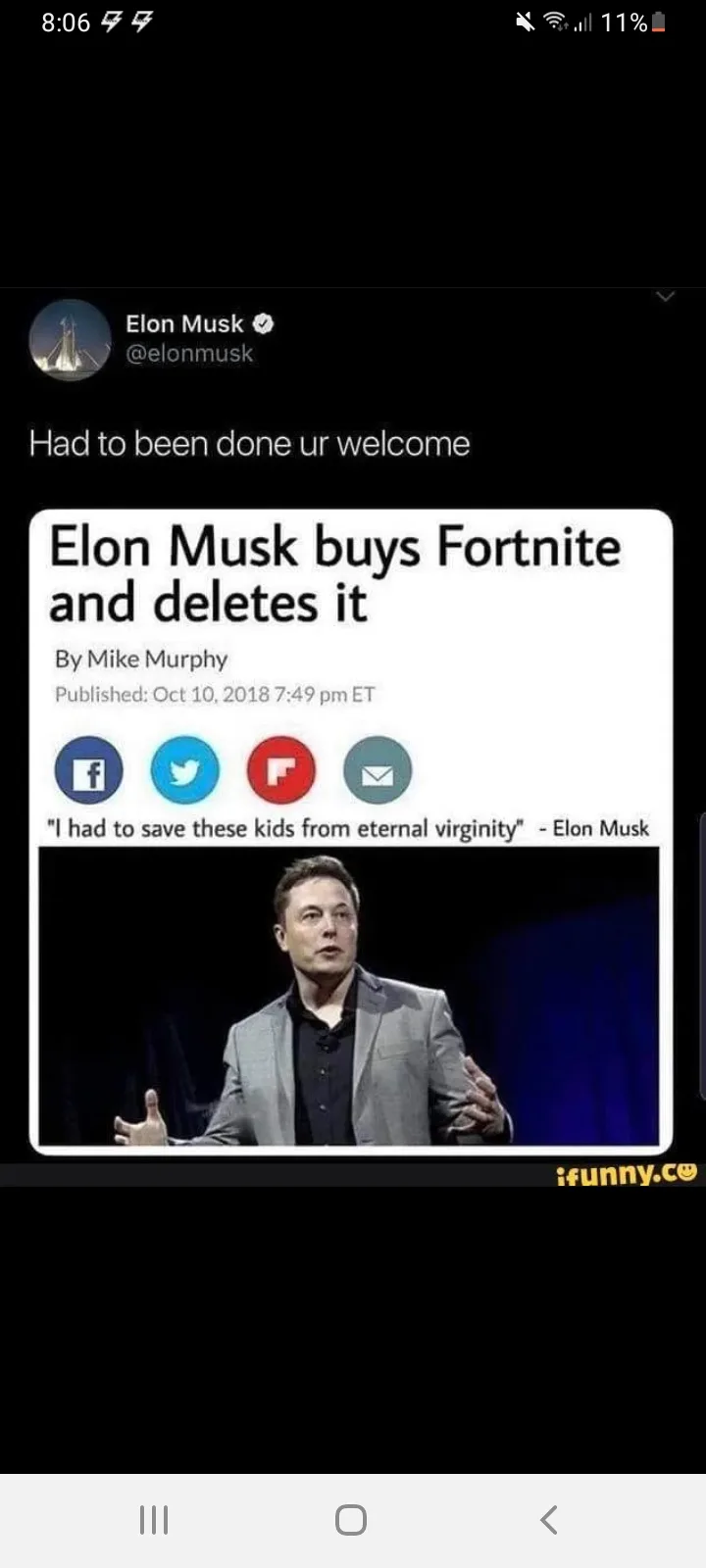Tap the Android home button

351,1520
